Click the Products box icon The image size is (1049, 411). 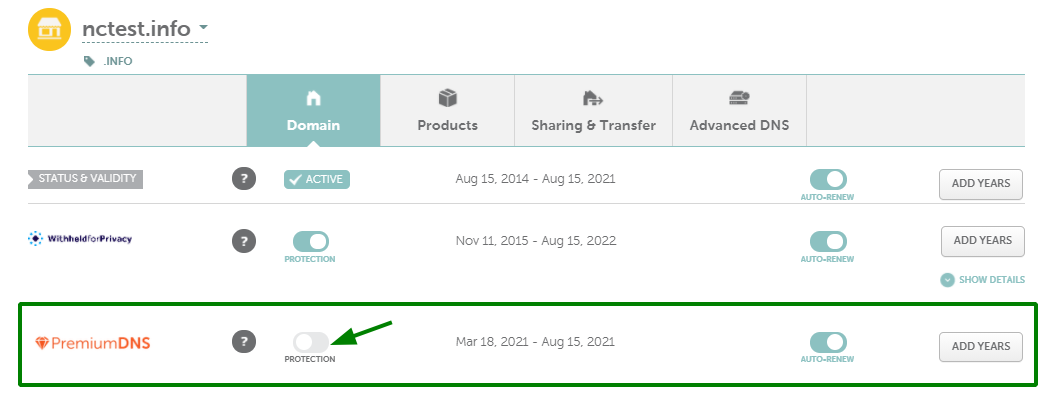pos(448,98)
